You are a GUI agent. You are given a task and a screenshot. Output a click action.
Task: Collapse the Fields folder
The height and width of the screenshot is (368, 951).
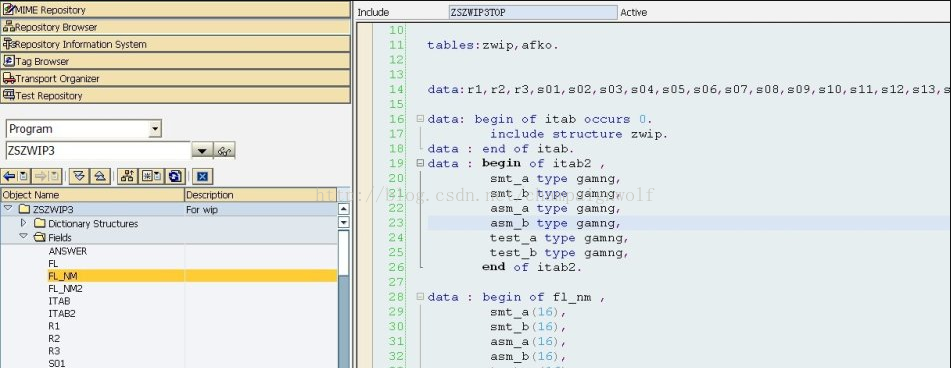coord(23,237)
